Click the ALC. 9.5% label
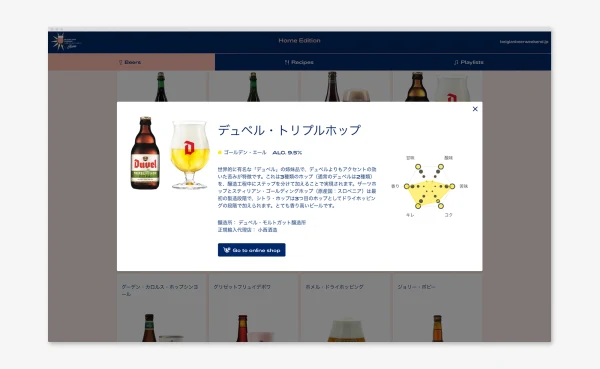The image size is (600, 369). click(x=287, y=152)
